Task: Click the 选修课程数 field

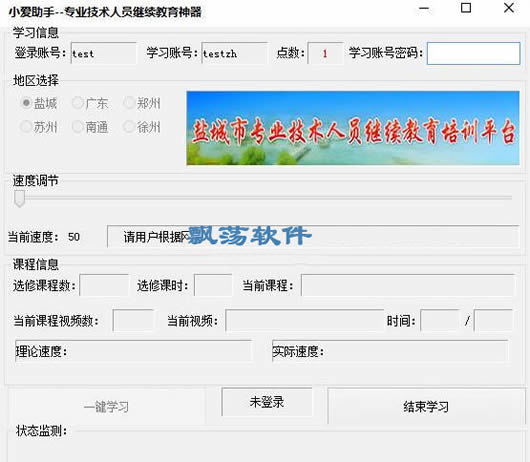Action: click(104, 285)
